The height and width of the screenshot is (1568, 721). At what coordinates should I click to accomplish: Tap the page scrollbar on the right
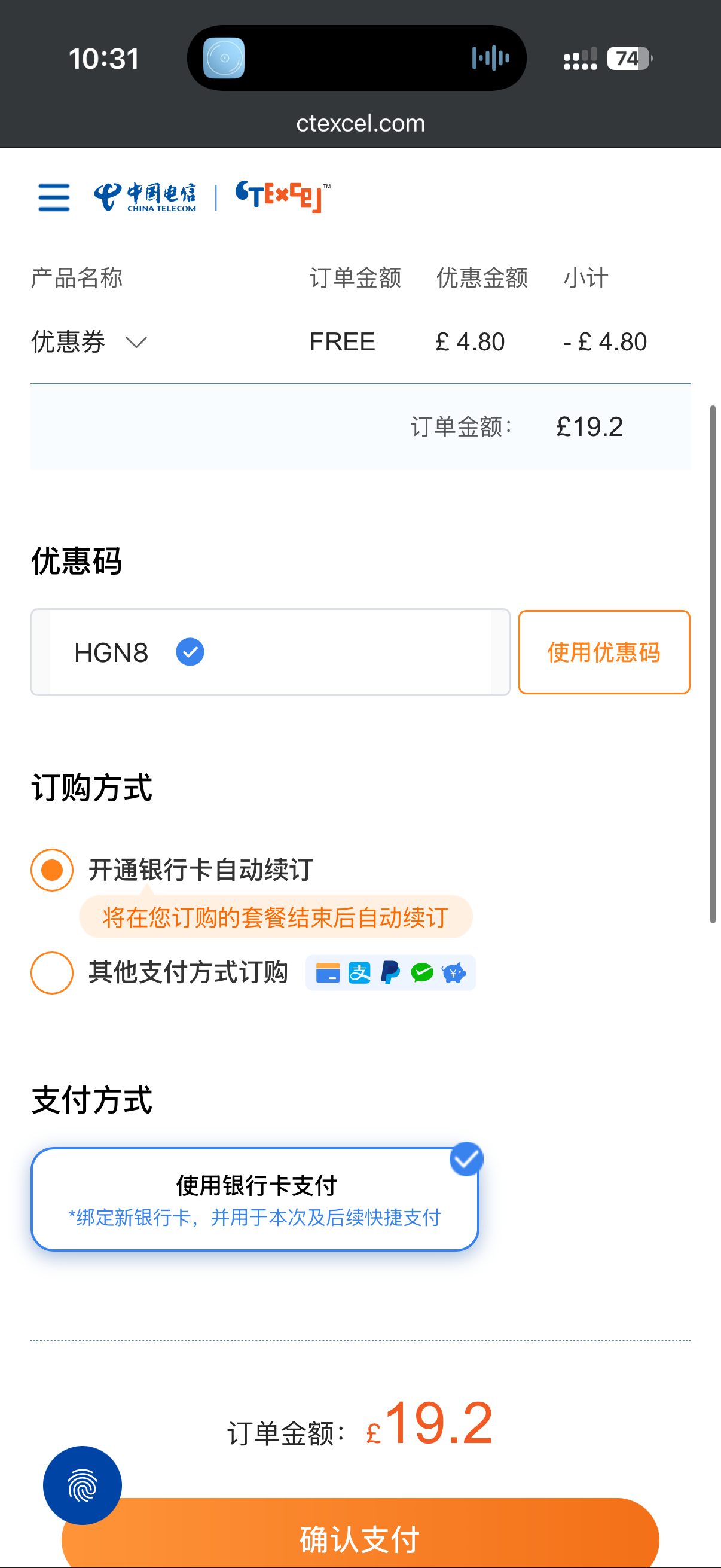tap(713, 663)
